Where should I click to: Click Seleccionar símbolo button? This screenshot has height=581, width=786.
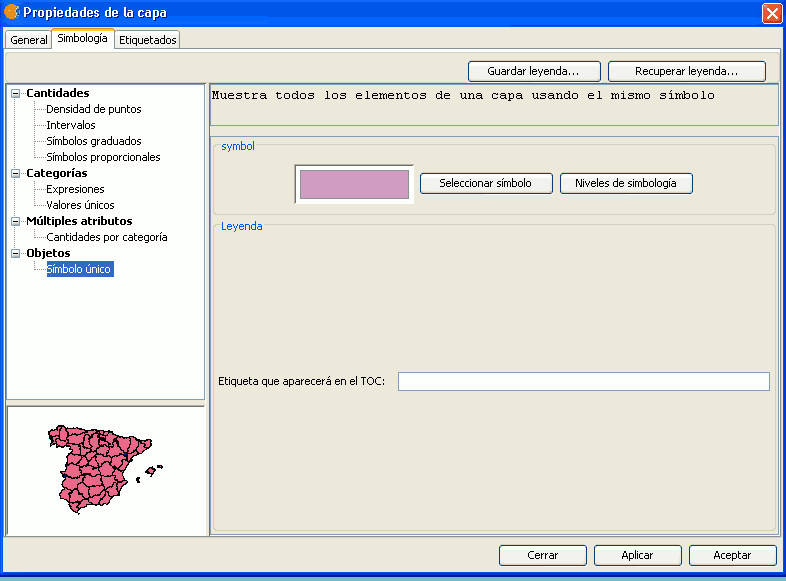486,183
